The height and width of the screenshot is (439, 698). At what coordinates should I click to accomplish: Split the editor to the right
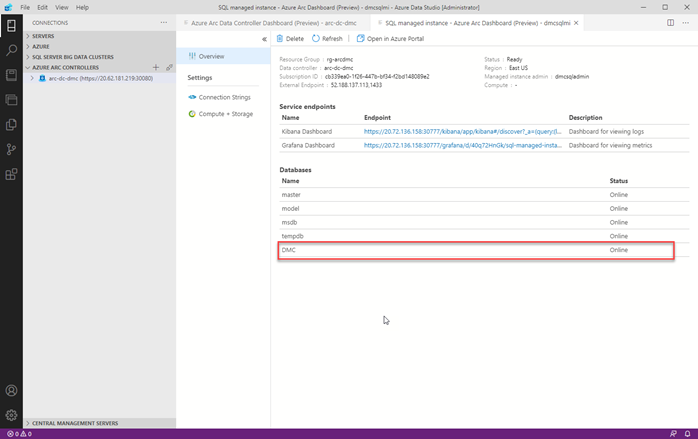[670, 23]
